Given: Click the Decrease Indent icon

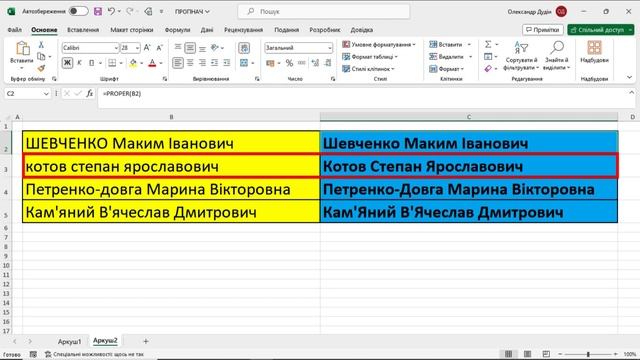Looking at the screenshot, I should 215,63.
